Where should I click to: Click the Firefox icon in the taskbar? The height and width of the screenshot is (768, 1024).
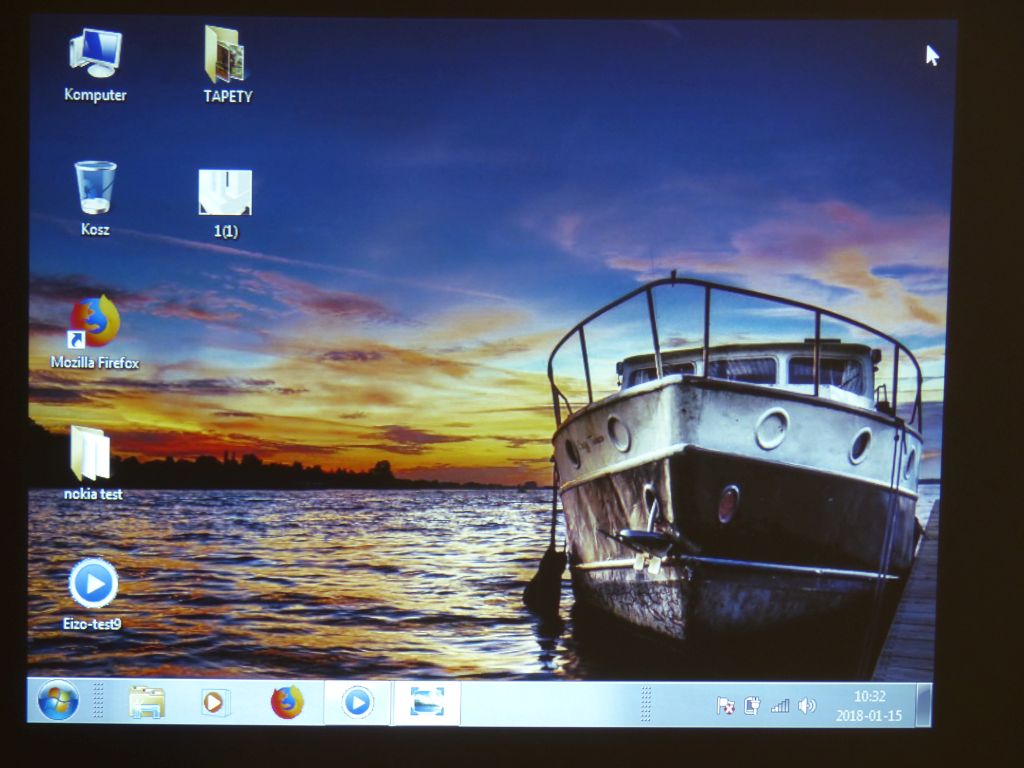287,702
